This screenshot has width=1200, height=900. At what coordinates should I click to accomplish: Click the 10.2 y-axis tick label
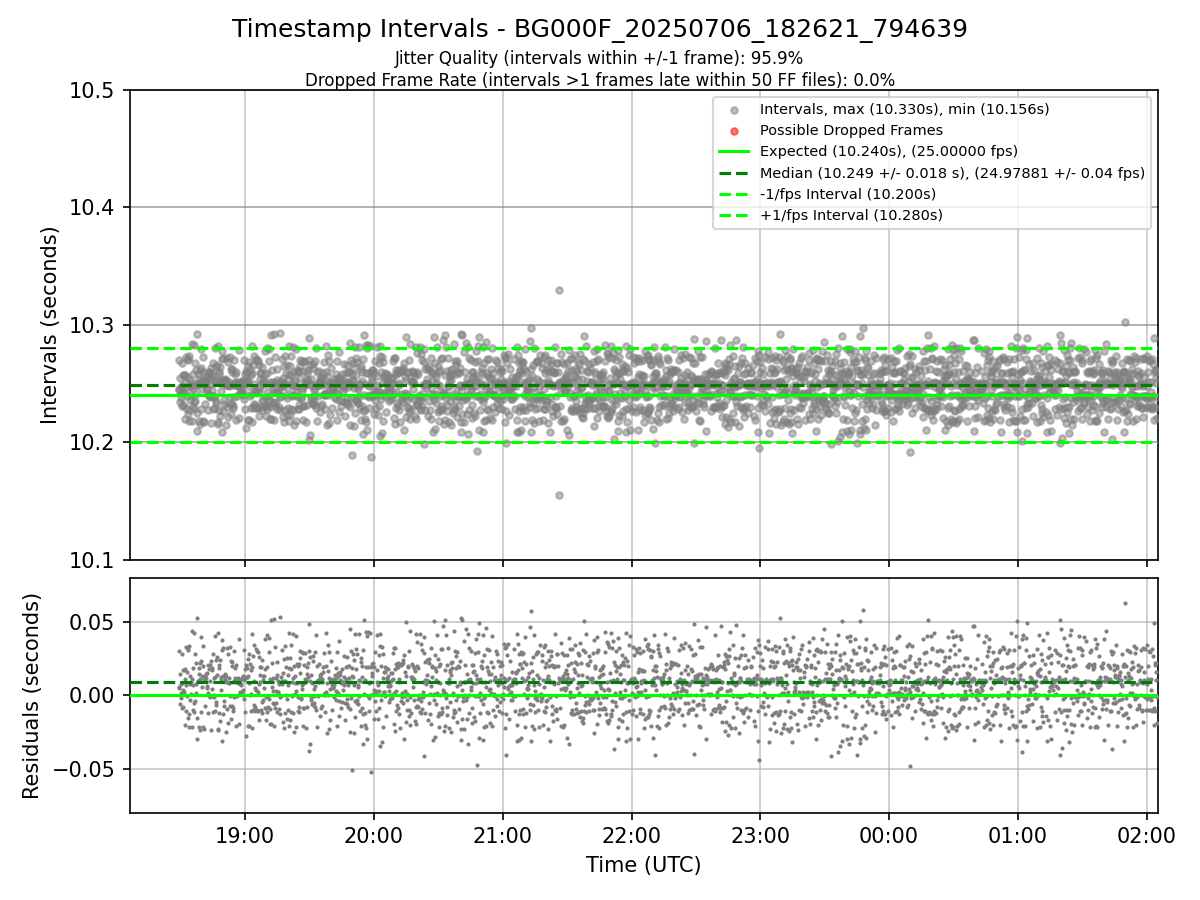(94, 443)
